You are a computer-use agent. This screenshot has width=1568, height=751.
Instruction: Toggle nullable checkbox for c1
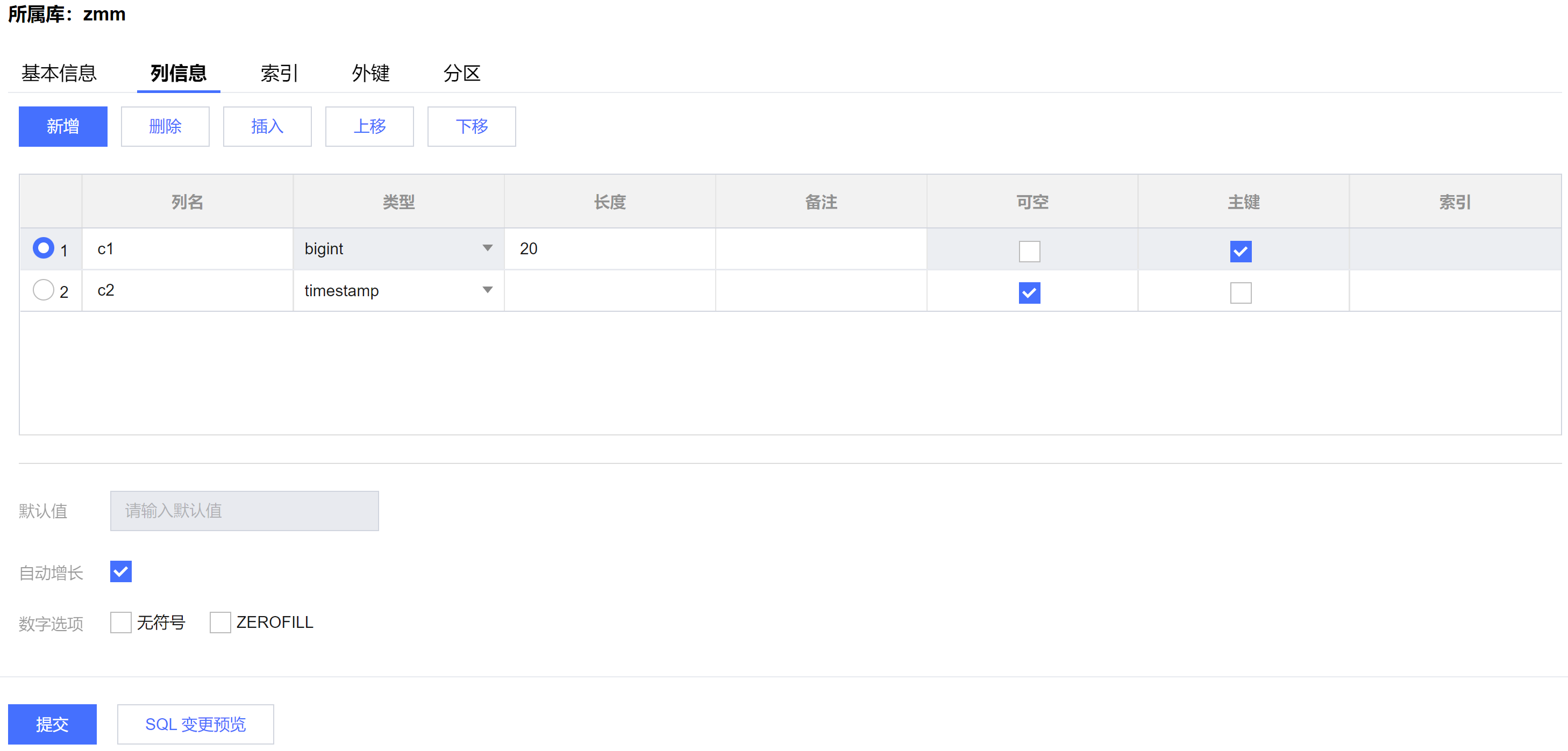click(1029, 252)
